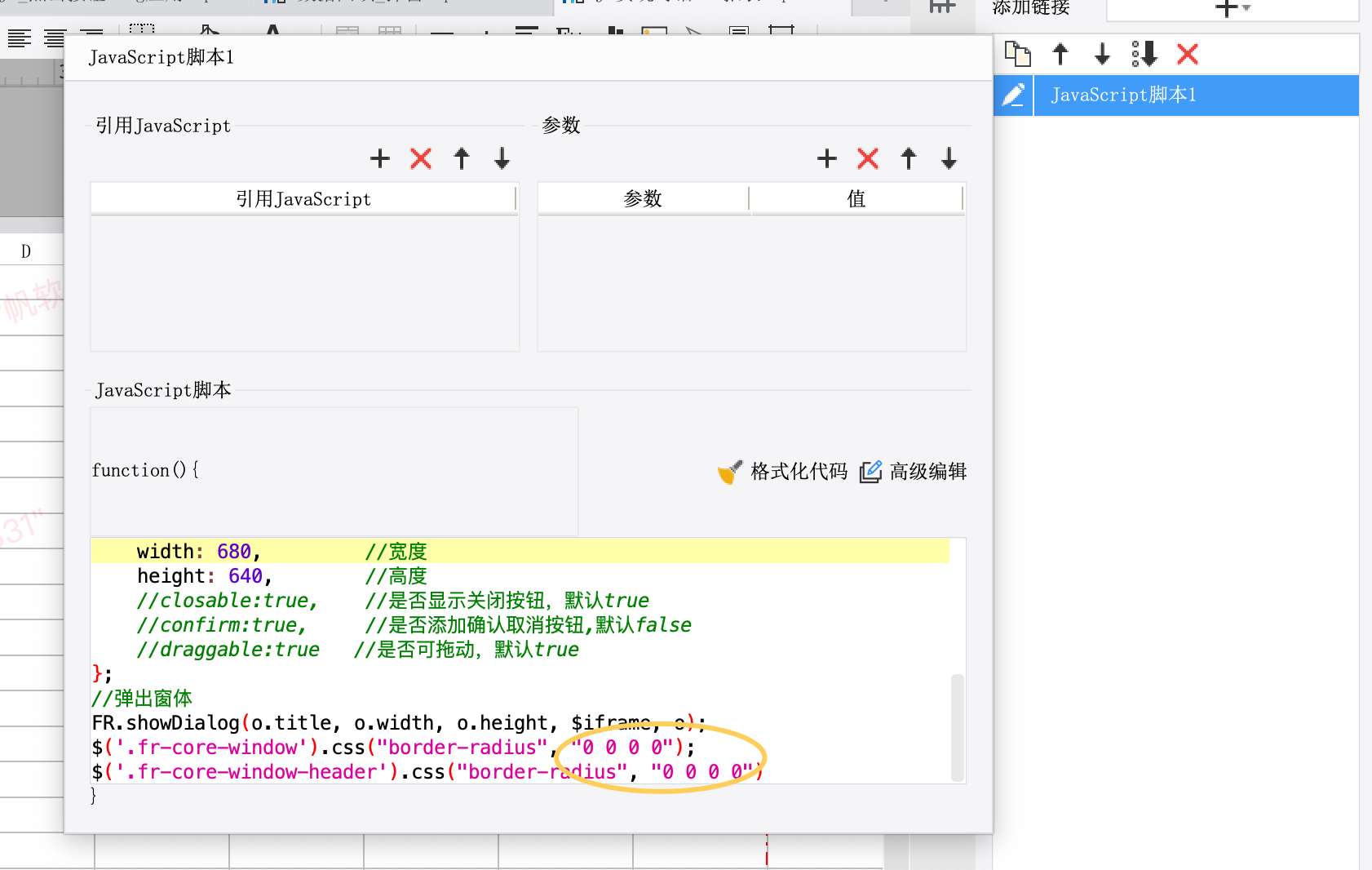1372x870 pixels.
Task: Sort the hyperlink list
Action: pos(1144,54)
